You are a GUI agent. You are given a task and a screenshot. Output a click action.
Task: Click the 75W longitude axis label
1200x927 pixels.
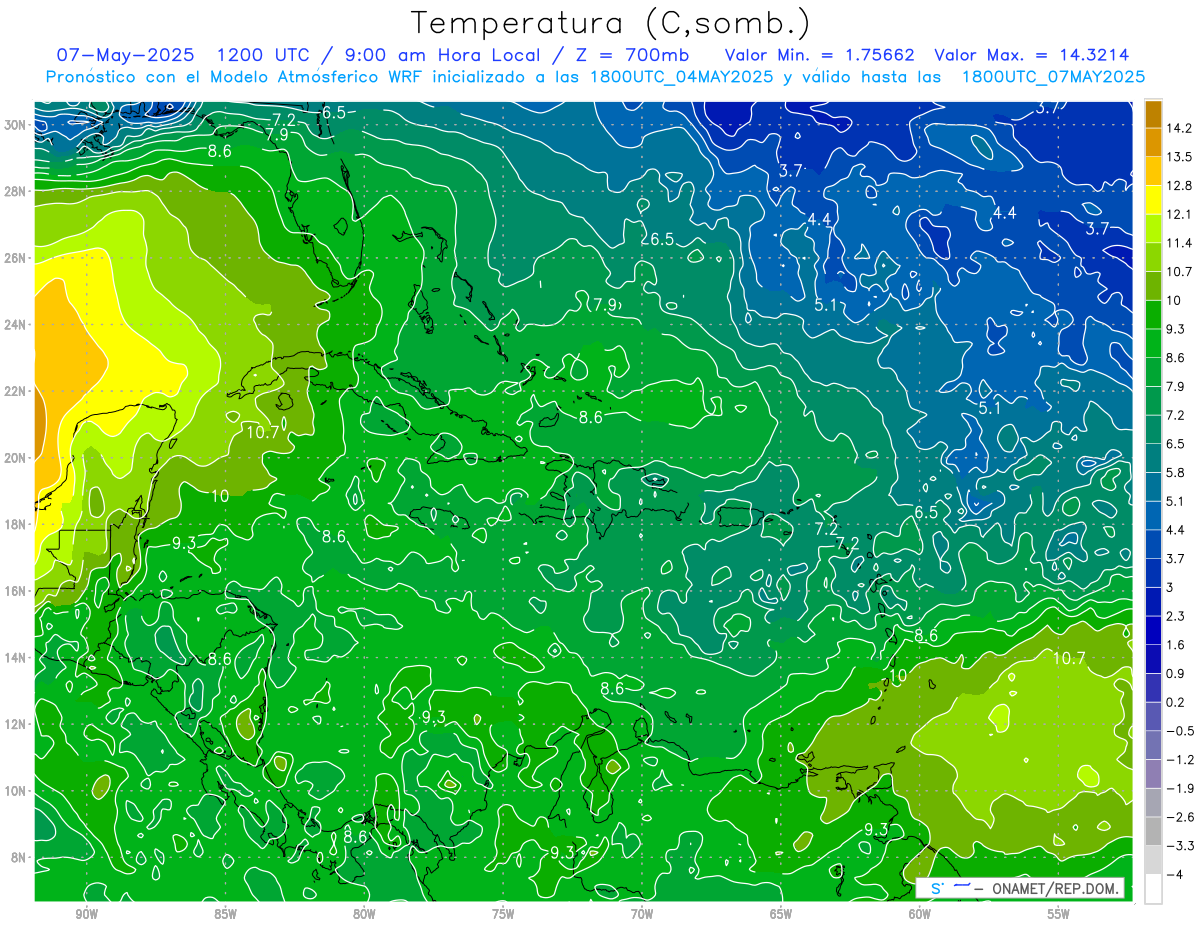pyautogui.click(x=503, y=915)
